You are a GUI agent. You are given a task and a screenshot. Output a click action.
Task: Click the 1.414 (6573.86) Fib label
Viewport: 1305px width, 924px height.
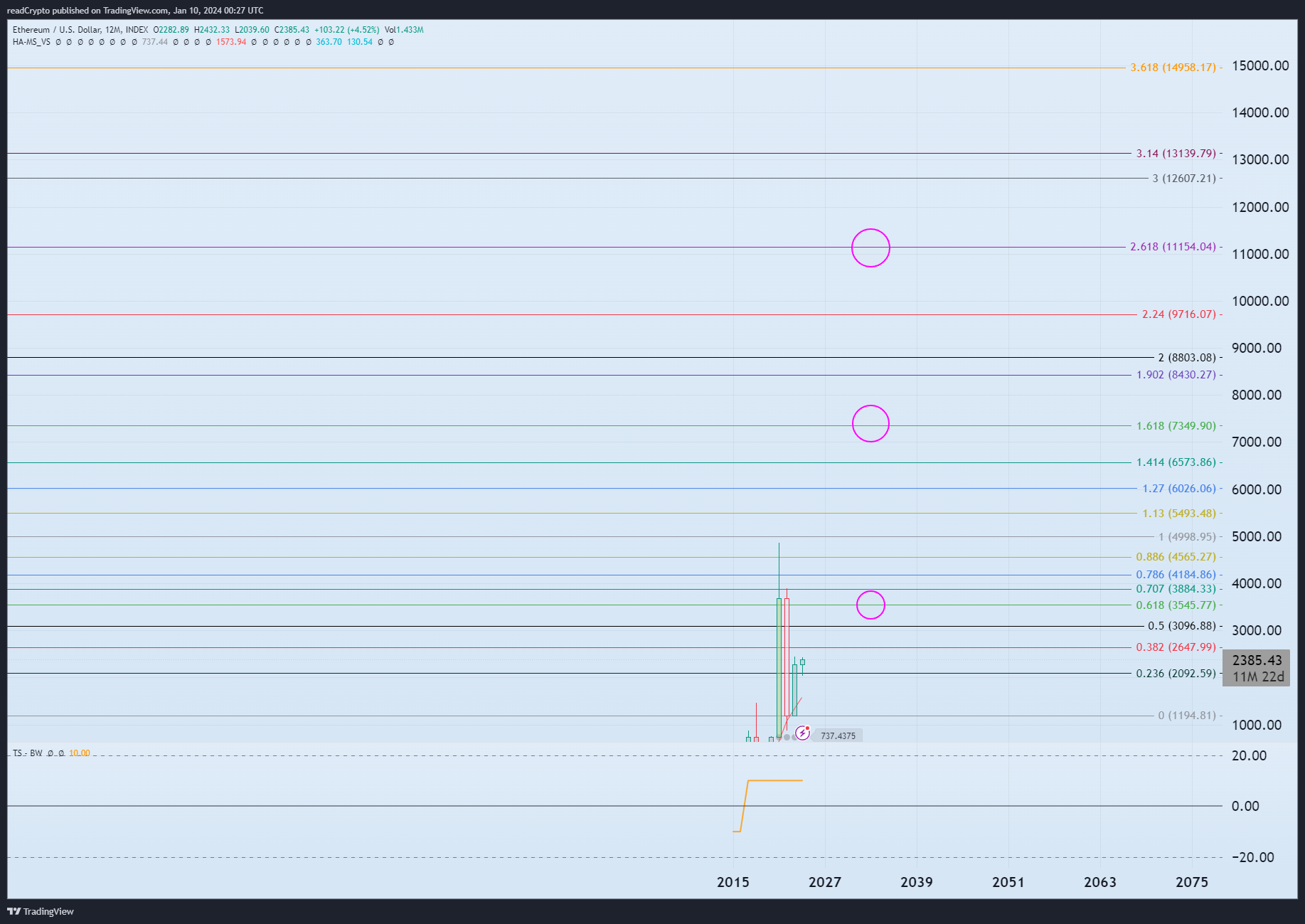[x=1176, y=462]
